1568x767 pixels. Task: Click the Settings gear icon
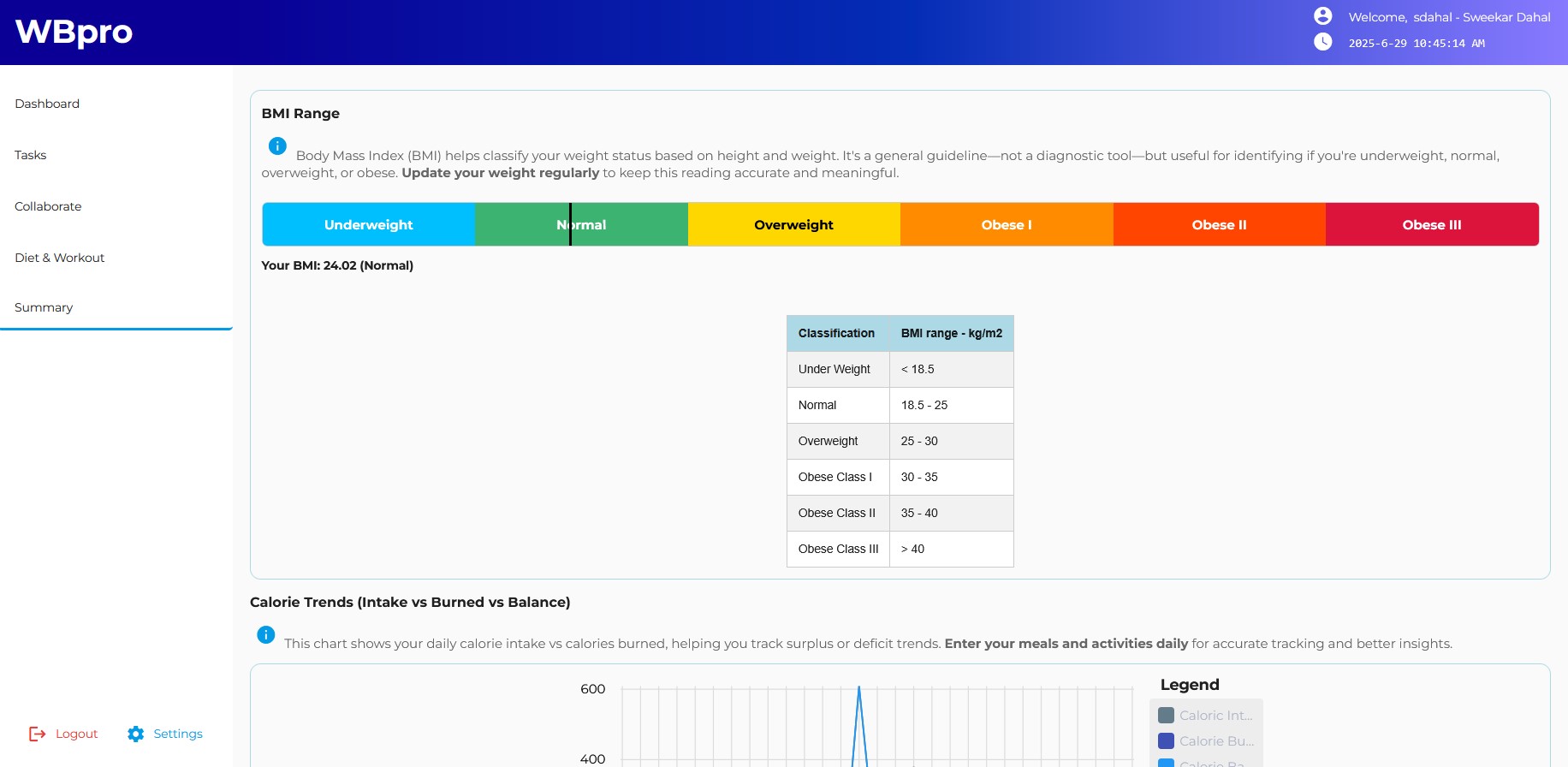click(x=136, y=734)
